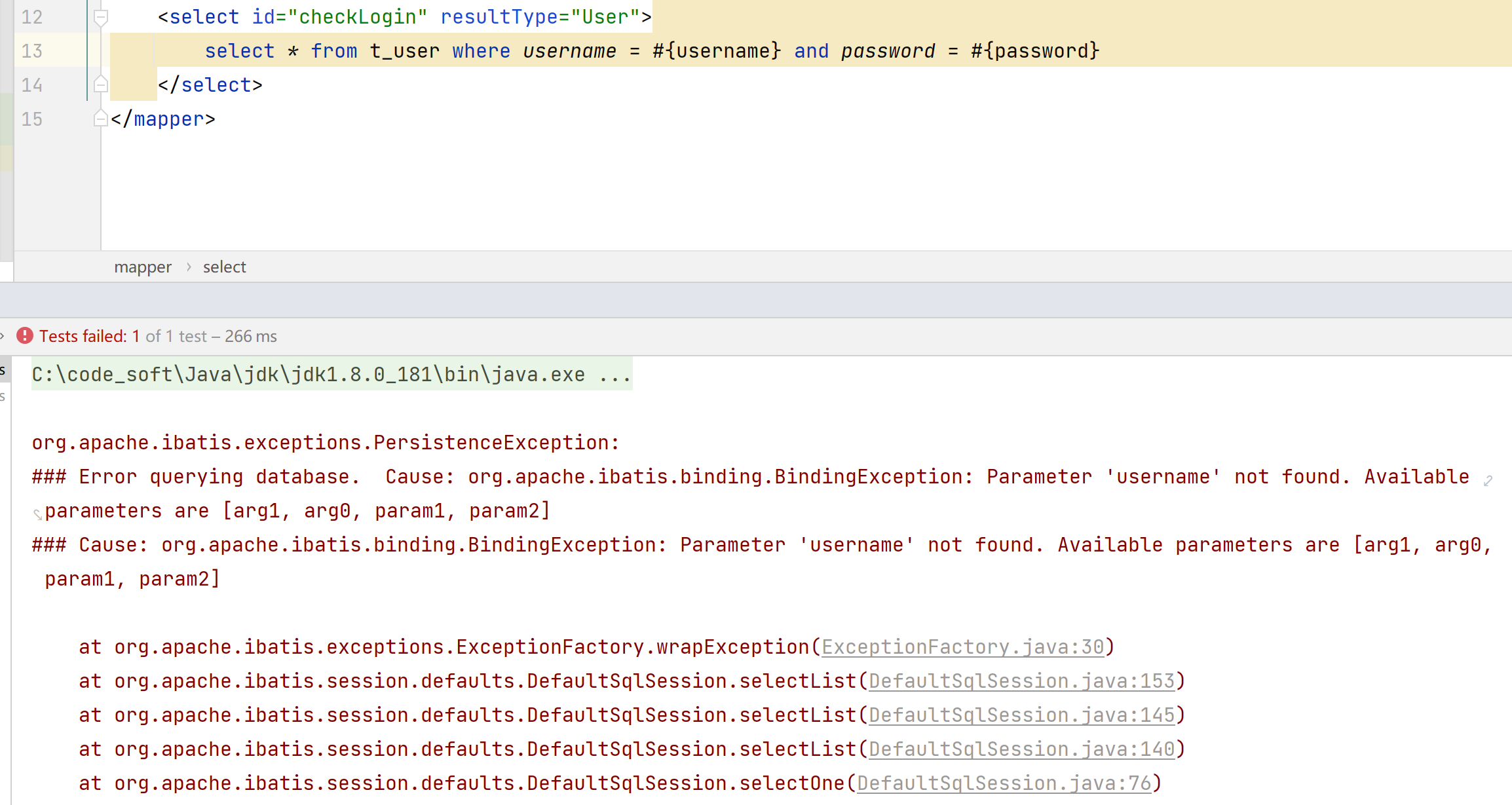Image resolution: width=1512 pixels, height=805 pixels.
Task: Click the closing </mapper> tag
Action: tap(162, 119)
